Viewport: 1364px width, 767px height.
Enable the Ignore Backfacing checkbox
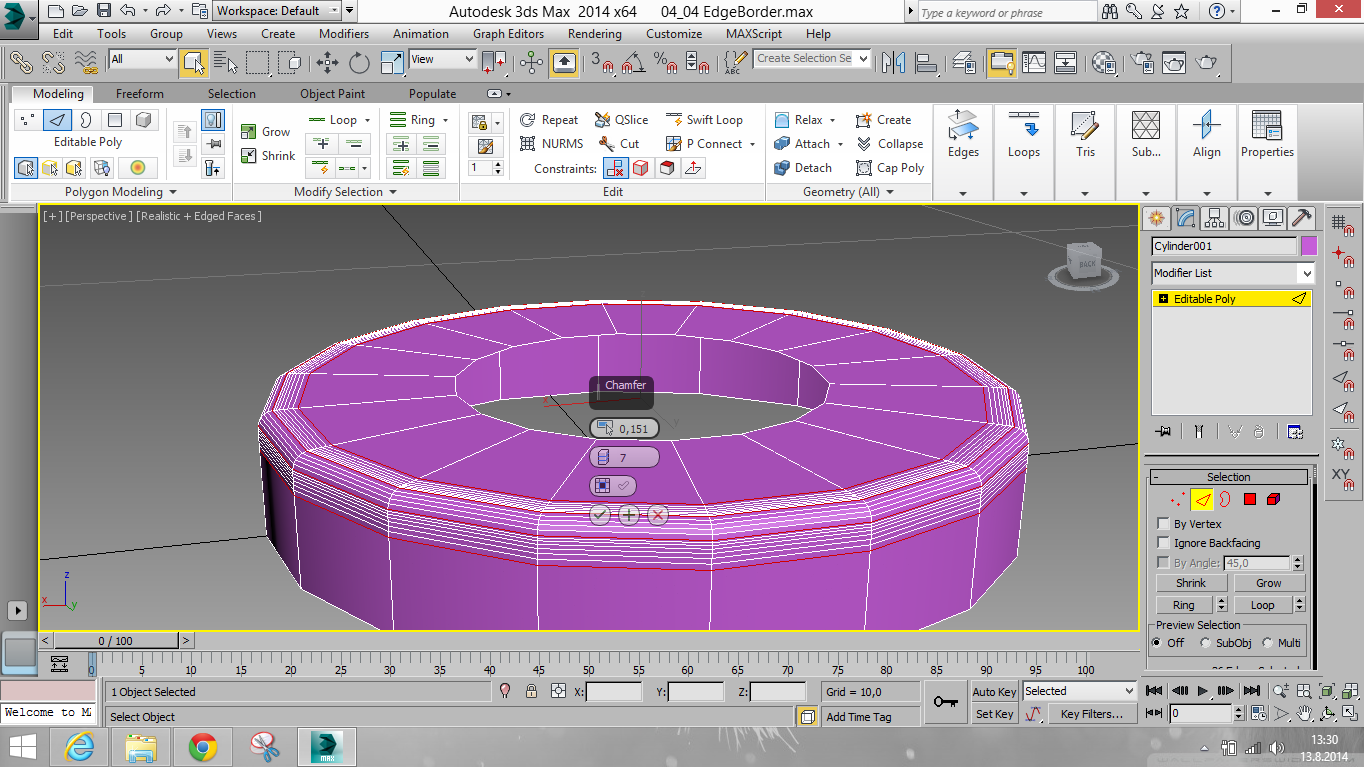pyautogui.click(x=1163, y=542)
